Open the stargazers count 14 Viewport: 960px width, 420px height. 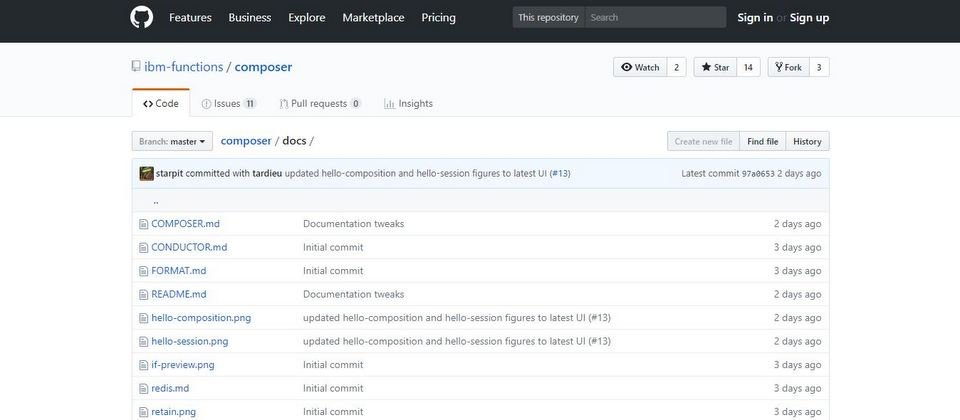click(748, 67)
